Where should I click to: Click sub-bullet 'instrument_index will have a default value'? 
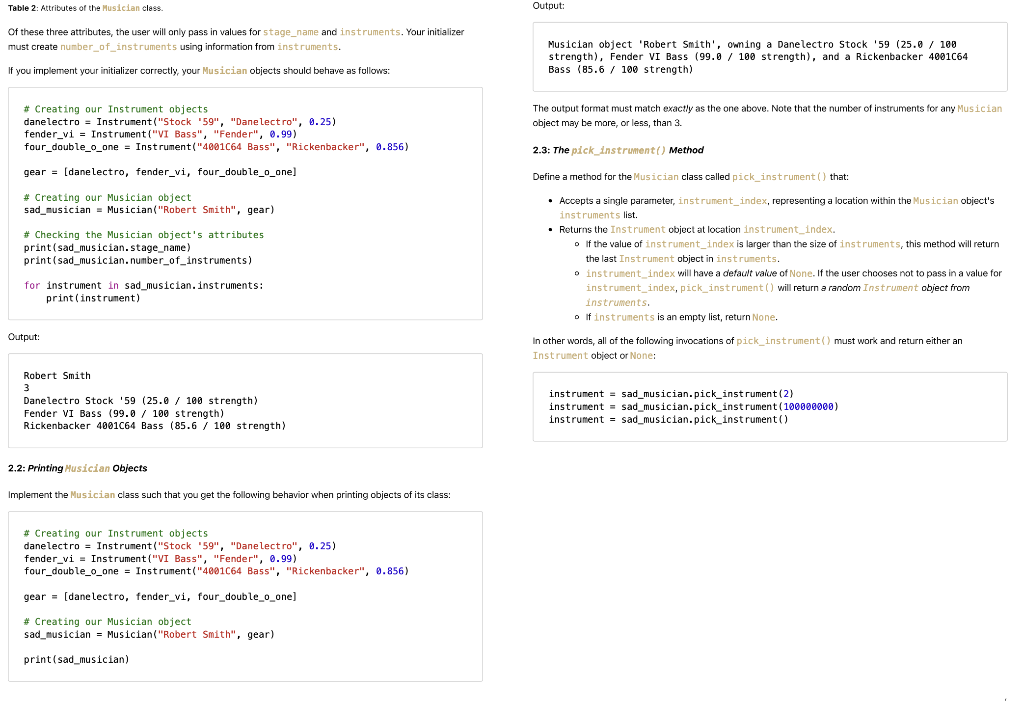(x=793, y=288)
